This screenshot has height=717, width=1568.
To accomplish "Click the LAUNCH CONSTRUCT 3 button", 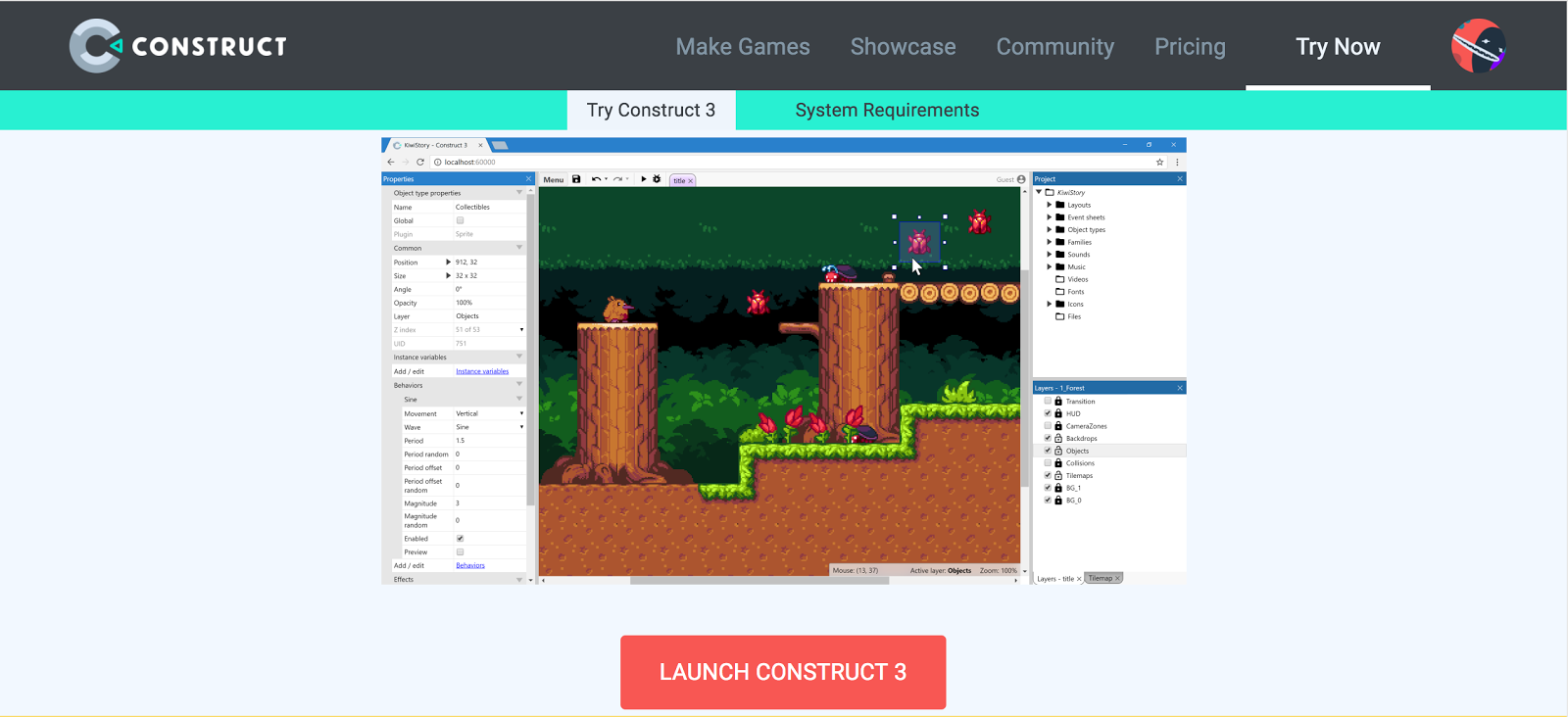I will point(783,672).
